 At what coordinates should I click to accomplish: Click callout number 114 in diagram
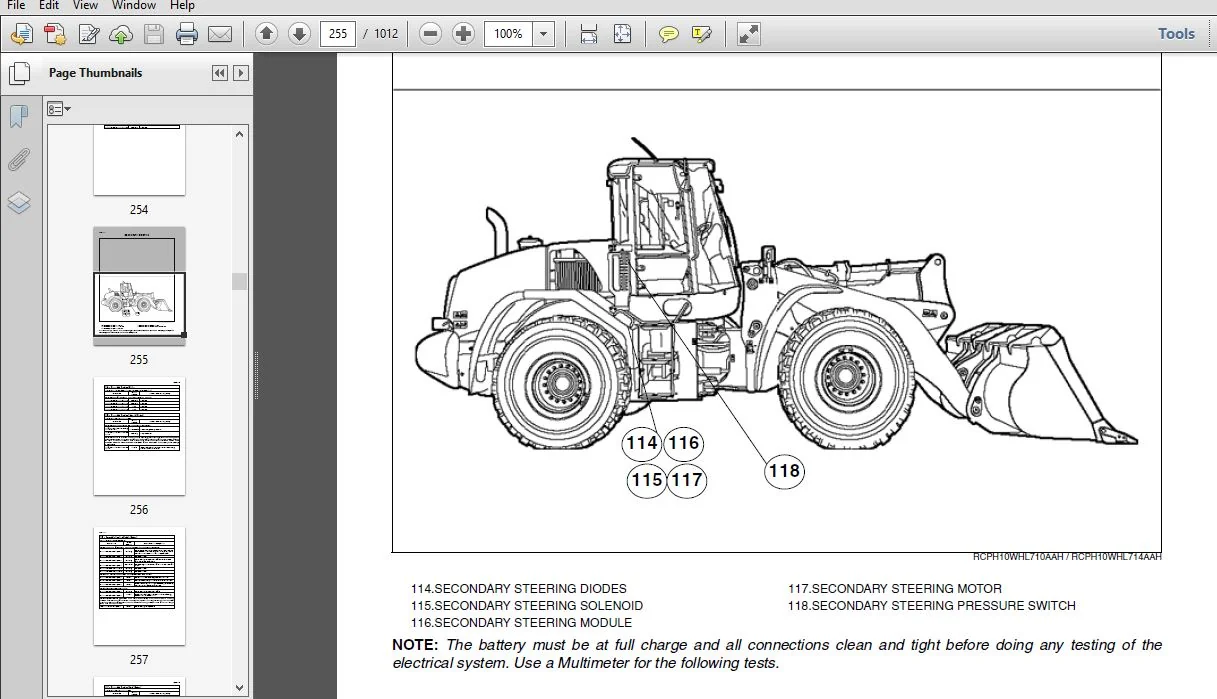(642, 443)
